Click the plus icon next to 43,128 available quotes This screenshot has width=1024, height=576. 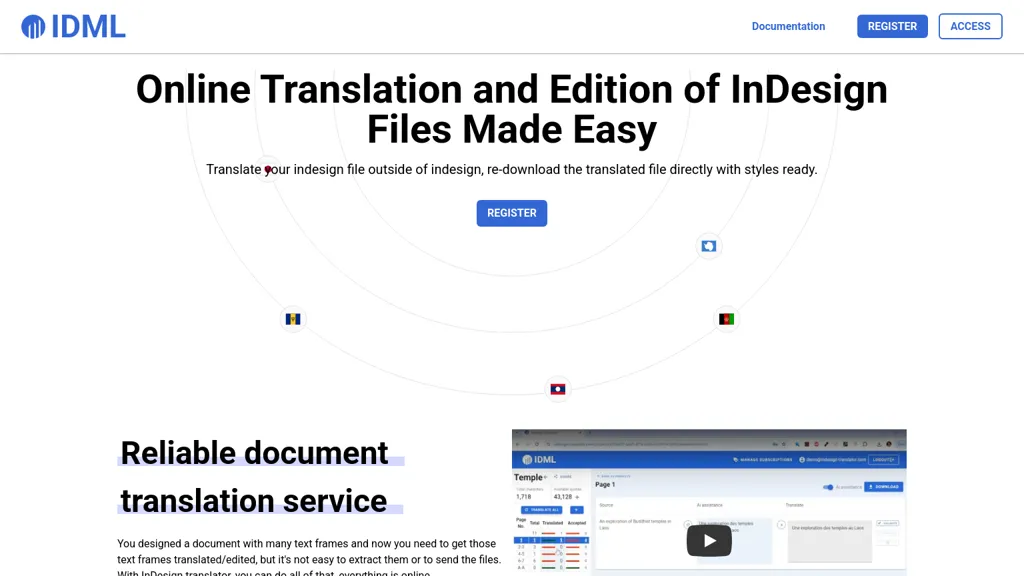point(575,496)
